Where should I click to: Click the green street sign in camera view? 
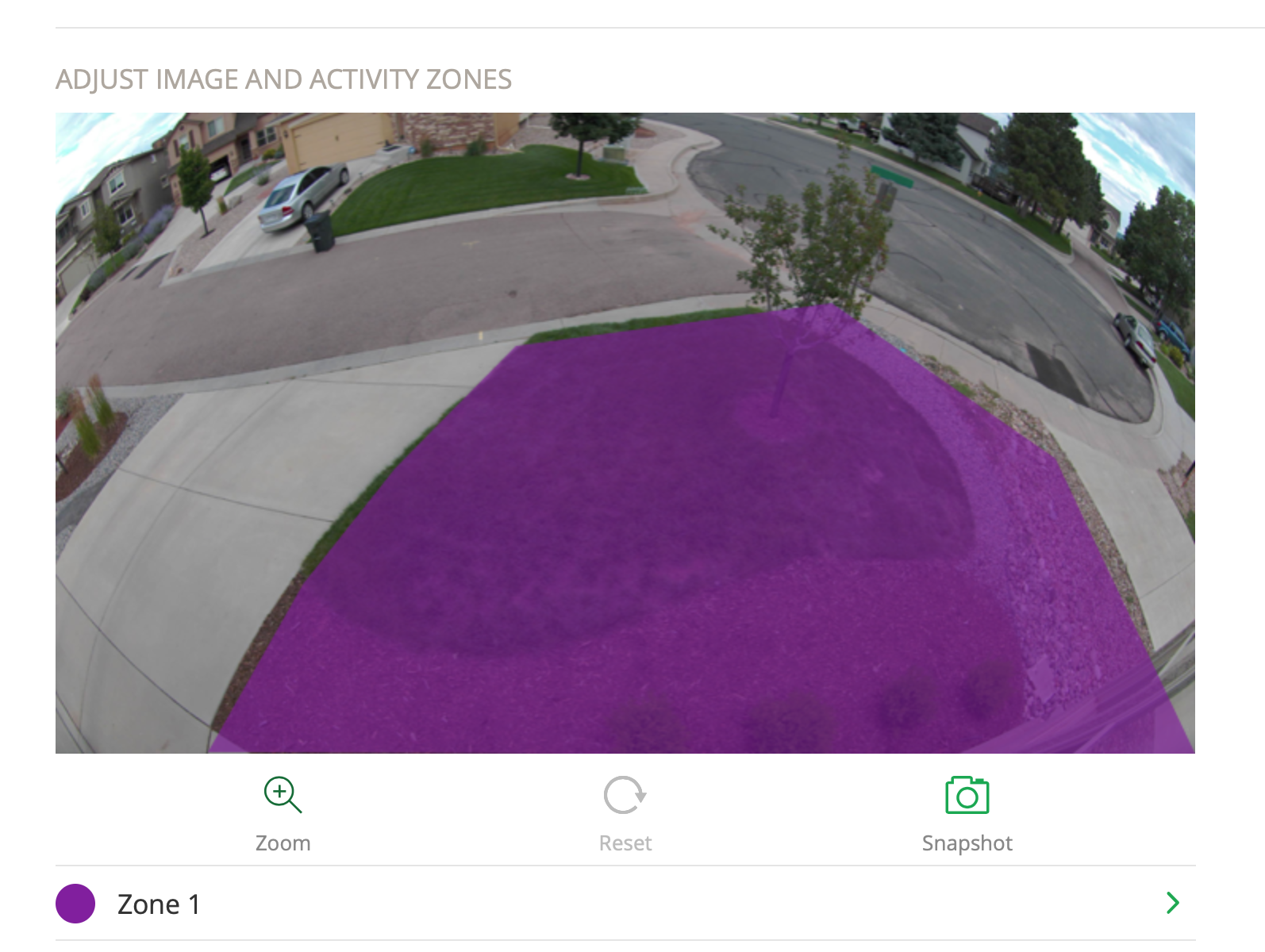coord(891,176)
